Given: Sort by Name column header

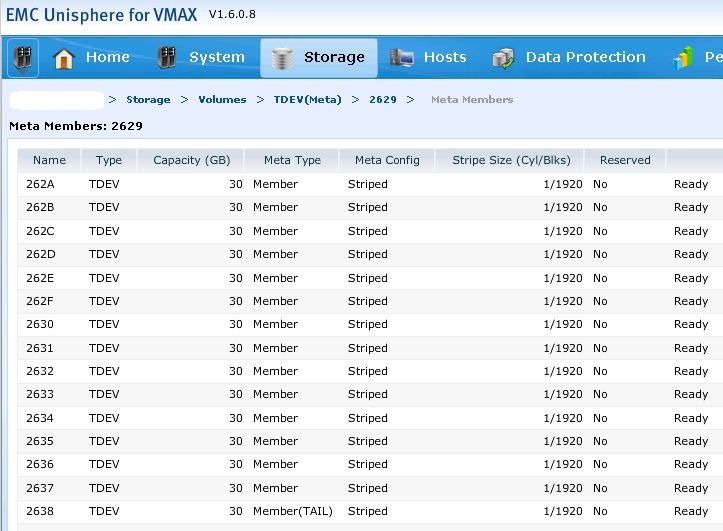Looking at the screenshot, I should tap(49, 160).
